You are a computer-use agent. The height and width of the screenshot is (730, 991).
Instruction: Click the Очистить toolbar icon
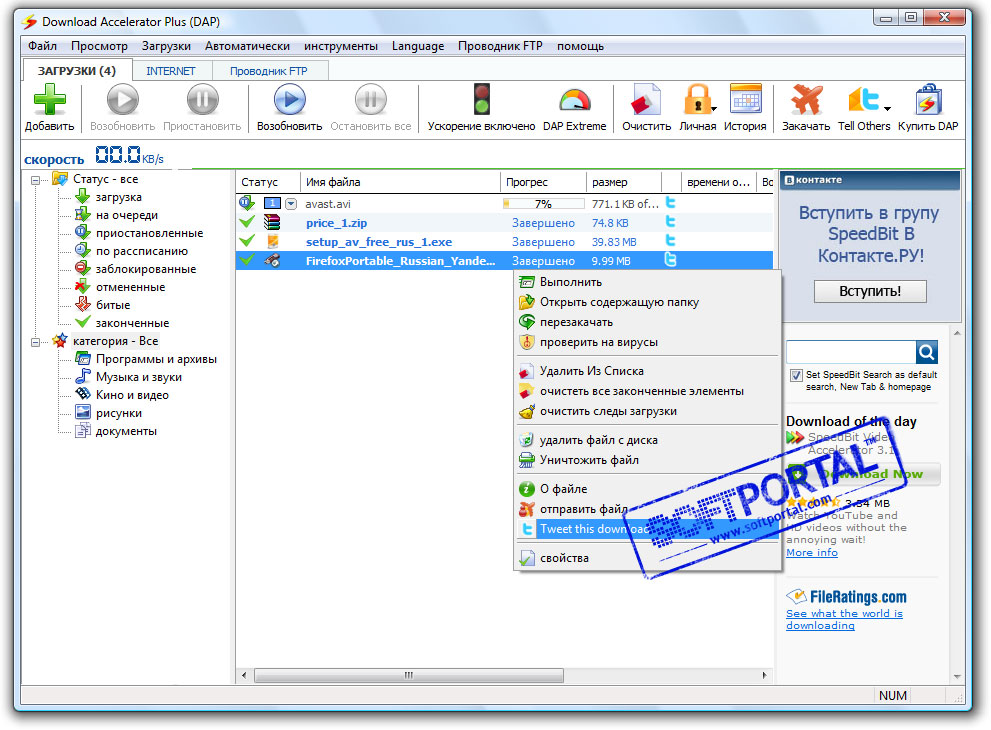pos(646,100)
